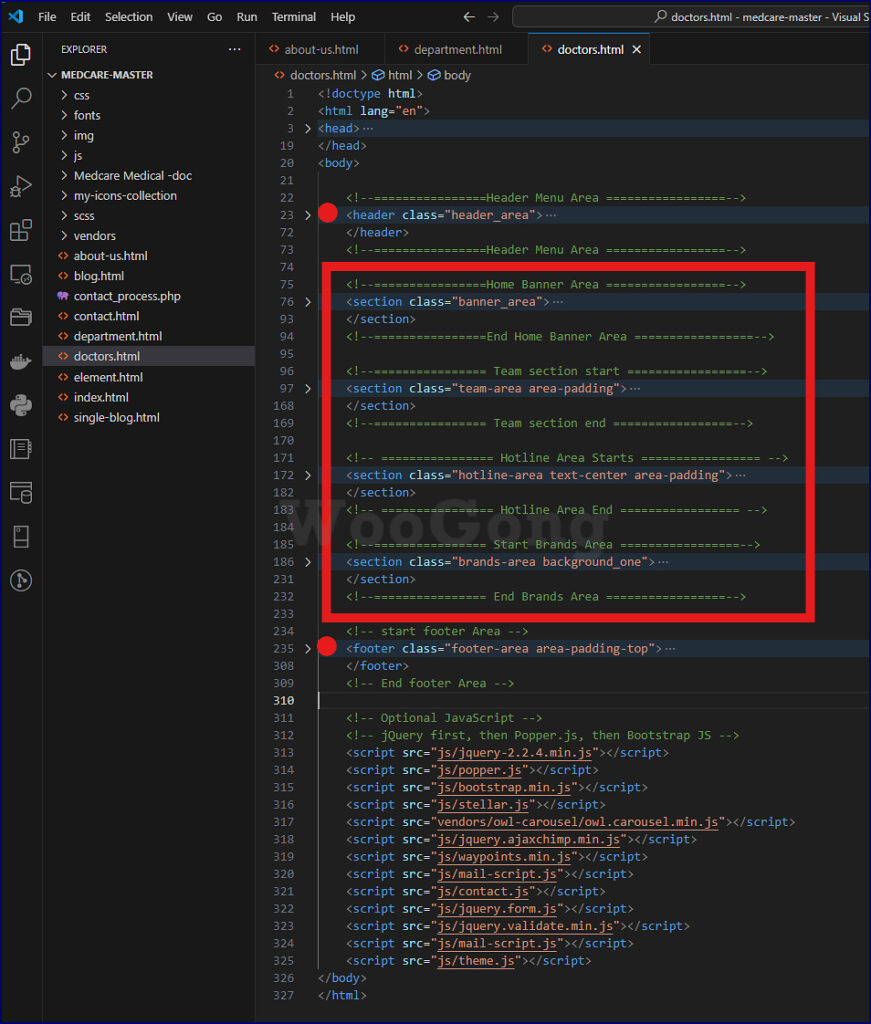
Task: Follow the js/popper.js script link
Action: [x=479, y=770]
